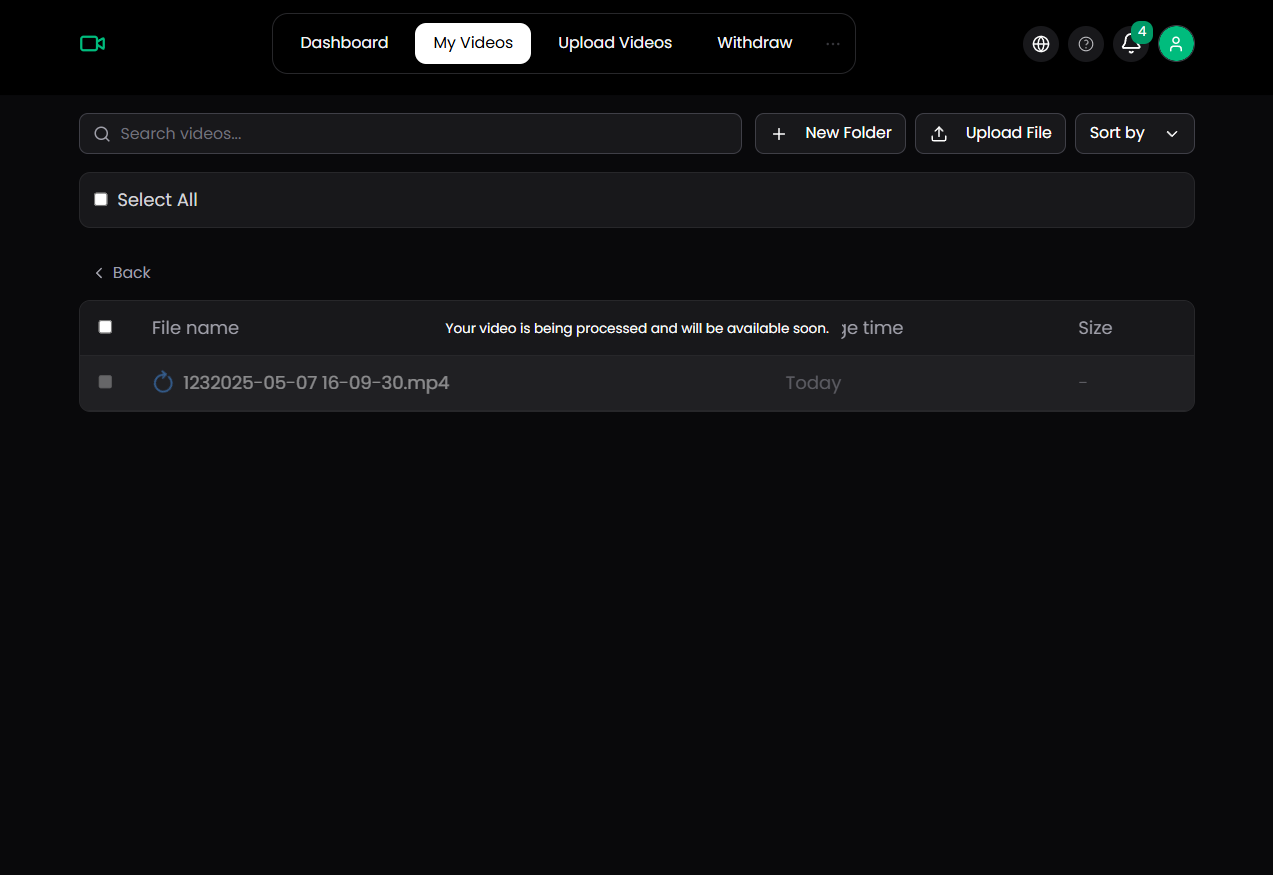Viewport: 1273px width, 875px height.
Task: Tick the Select All checkbox
Action: (101, 200)
